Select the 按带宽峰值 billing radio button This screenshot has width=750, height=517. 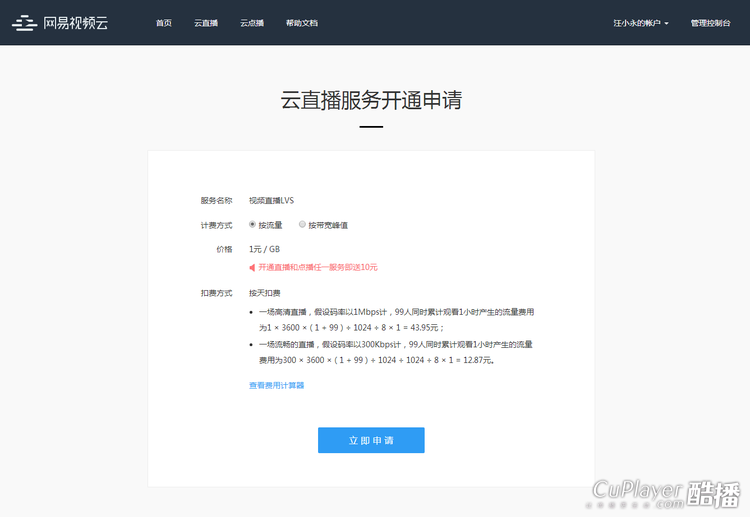[x=302, y=225]
